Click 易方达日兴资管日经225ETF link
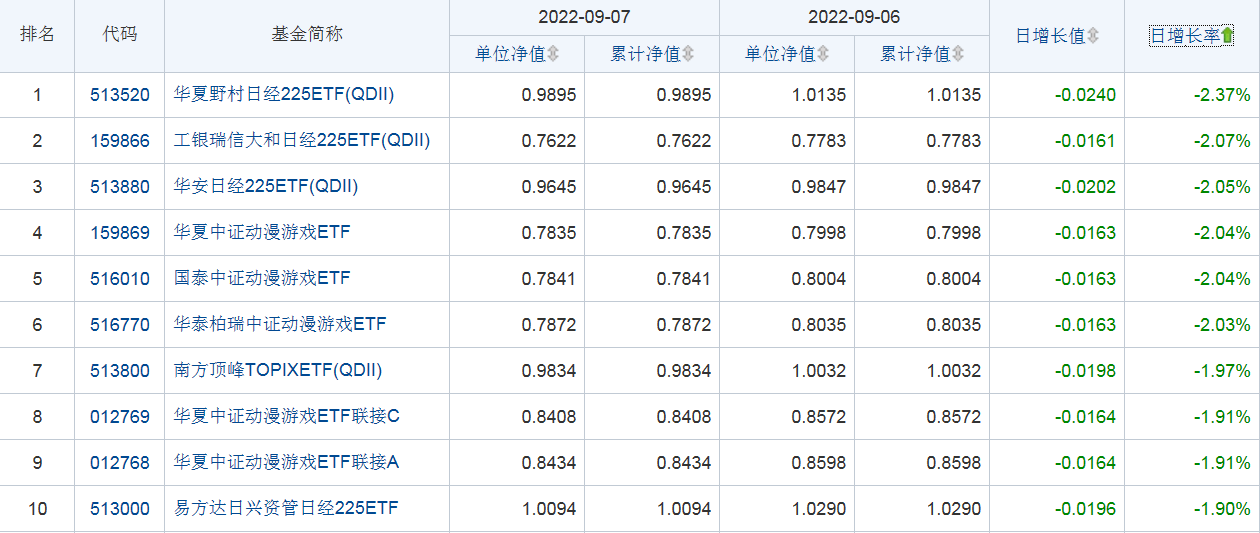The width and height of the screenshot is (1260, 533). point(286,508)
